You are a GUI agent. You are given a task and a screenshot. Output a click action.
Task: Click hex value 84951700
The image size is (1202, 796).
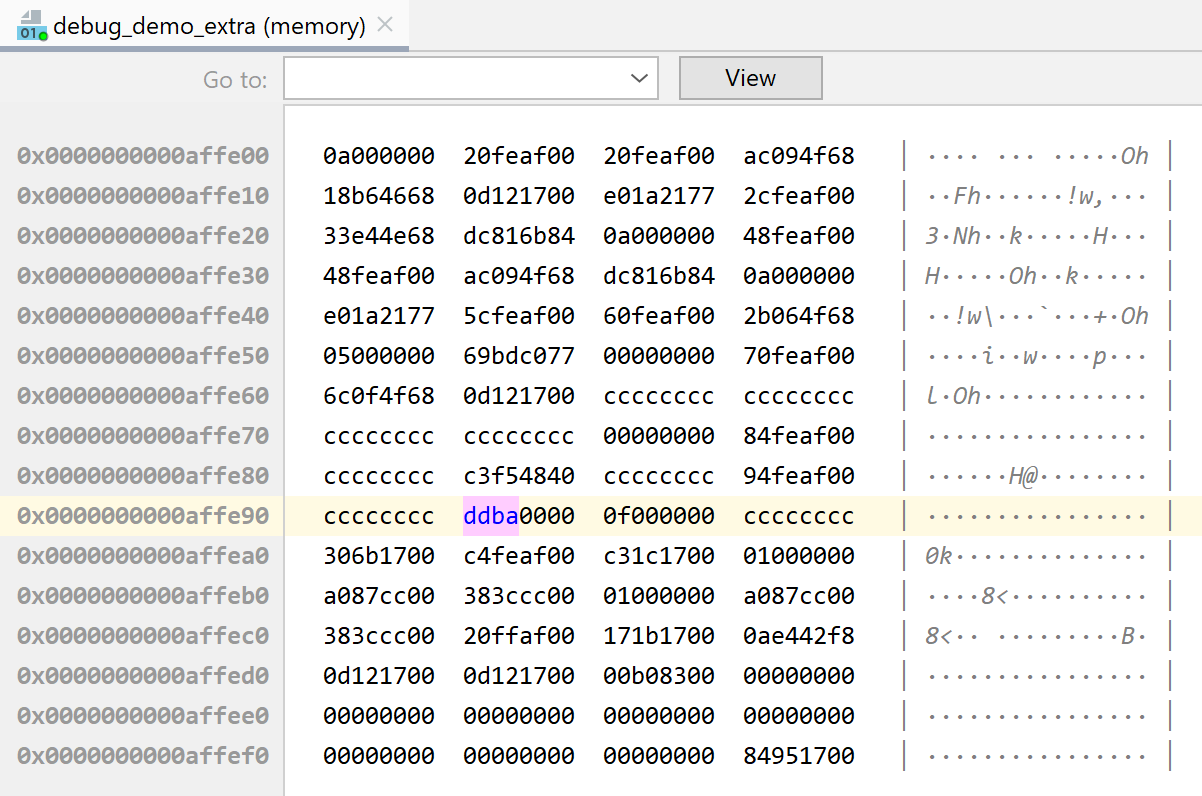(x=799, y=756)
